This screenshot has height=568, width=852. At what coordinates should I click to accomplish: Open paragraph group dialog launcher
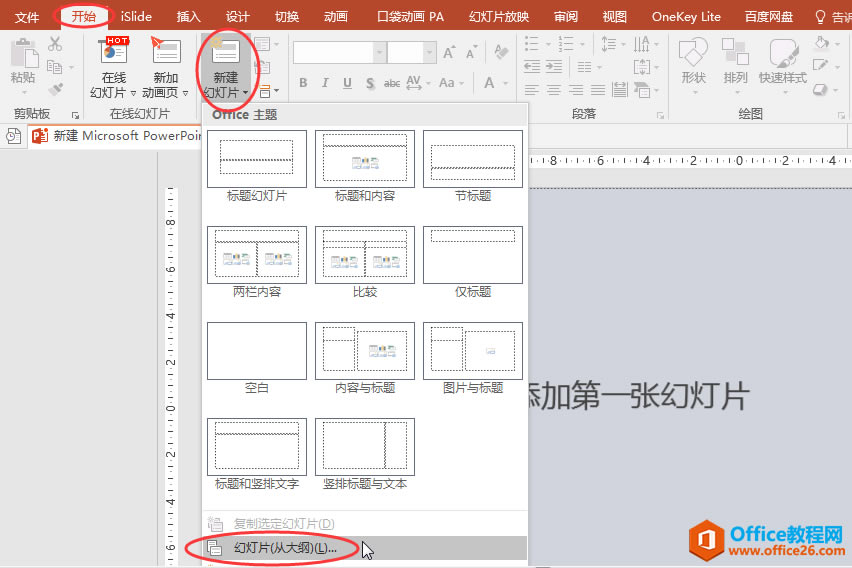pos(660,115)
